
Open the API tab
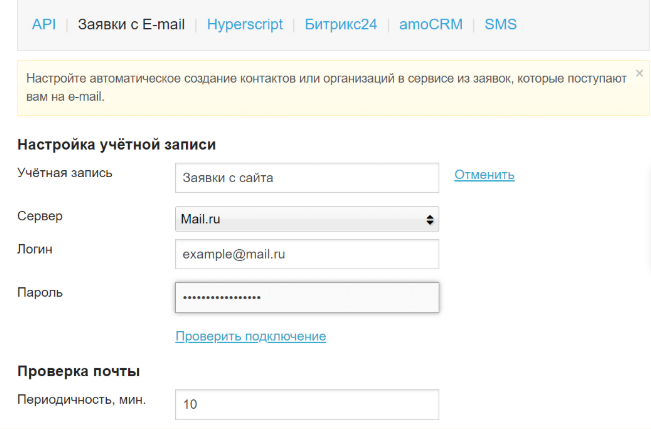click(x=44, y=24)
